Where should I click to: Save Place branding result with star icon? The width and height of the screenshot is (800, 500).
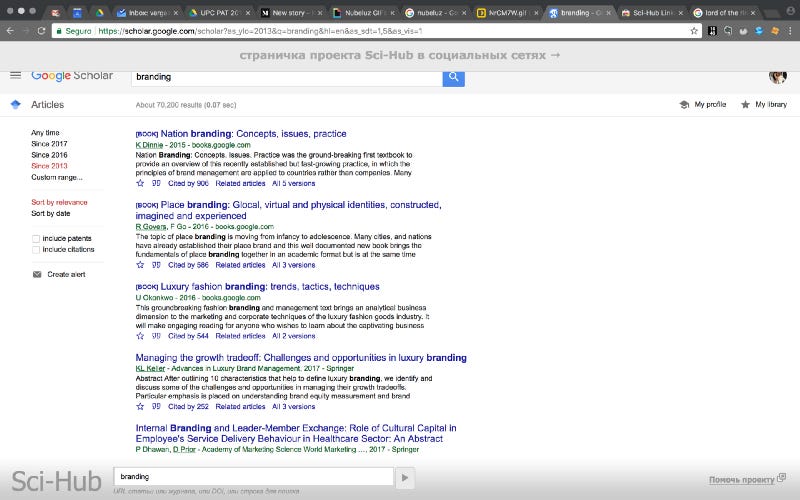(x=140, y=265)
